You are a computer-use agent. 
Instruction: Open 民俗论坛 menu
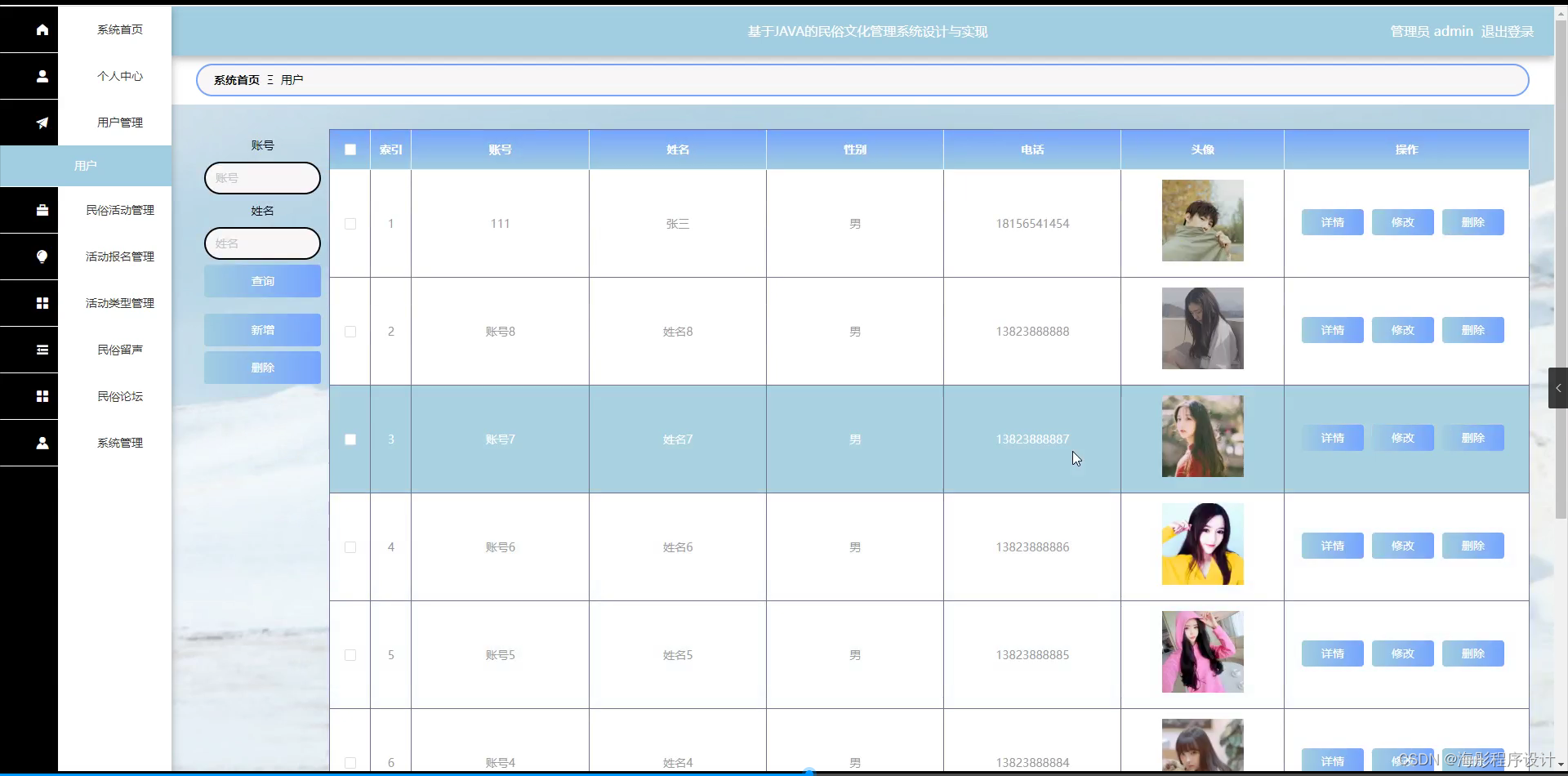coord(120,396)
